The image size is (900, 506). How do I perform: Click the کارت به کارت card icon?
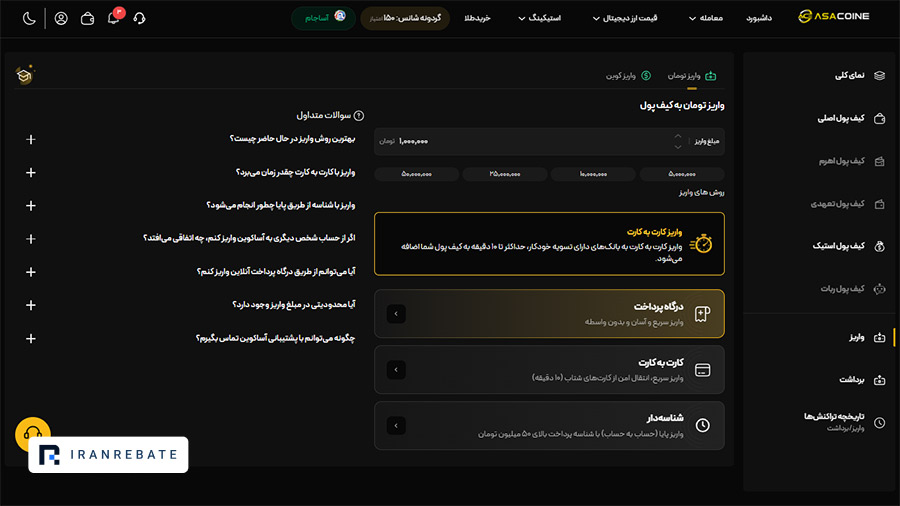[703, 370]
